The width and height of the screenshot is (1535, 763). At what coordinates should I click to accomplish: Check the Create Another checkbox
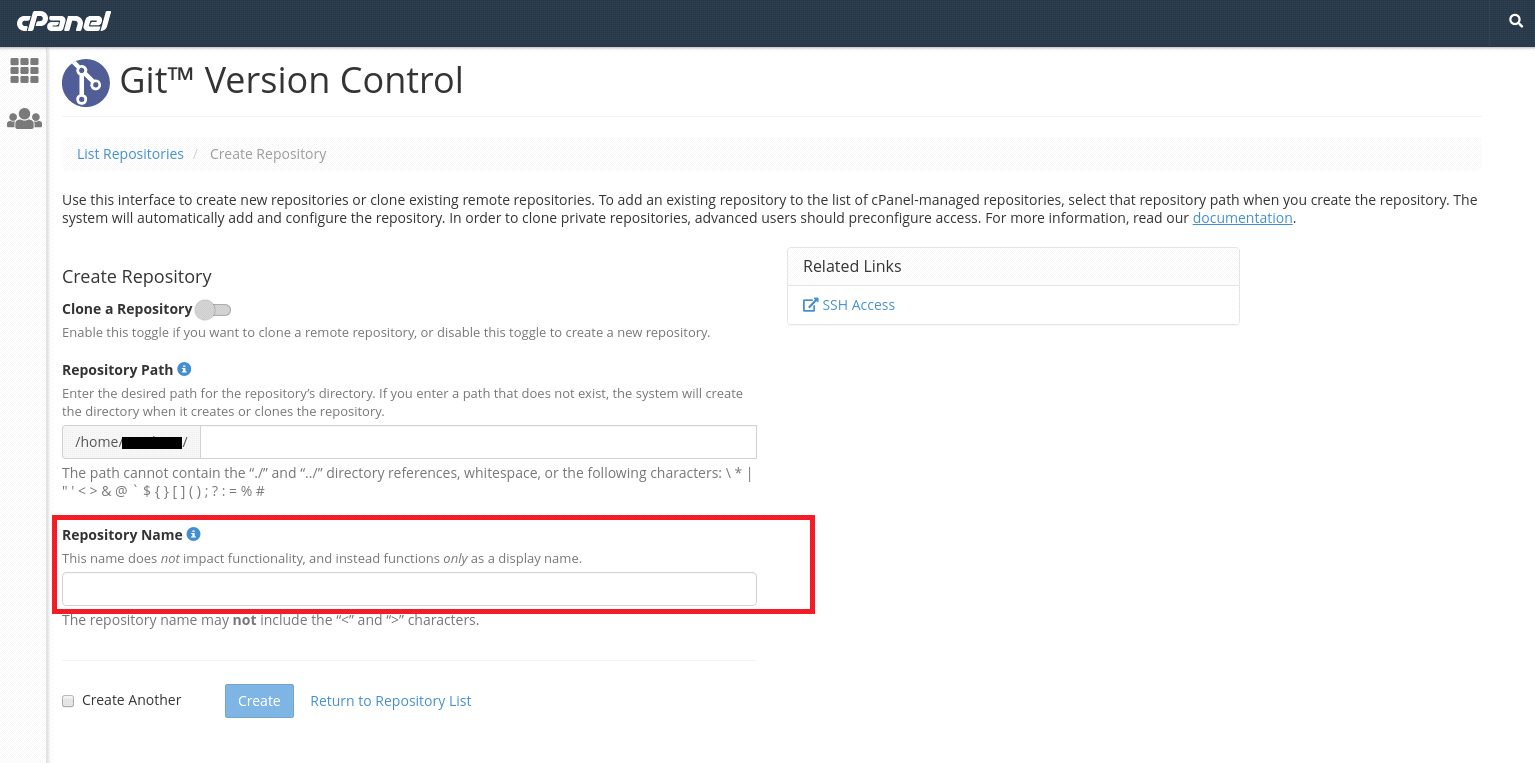point(68,700)
